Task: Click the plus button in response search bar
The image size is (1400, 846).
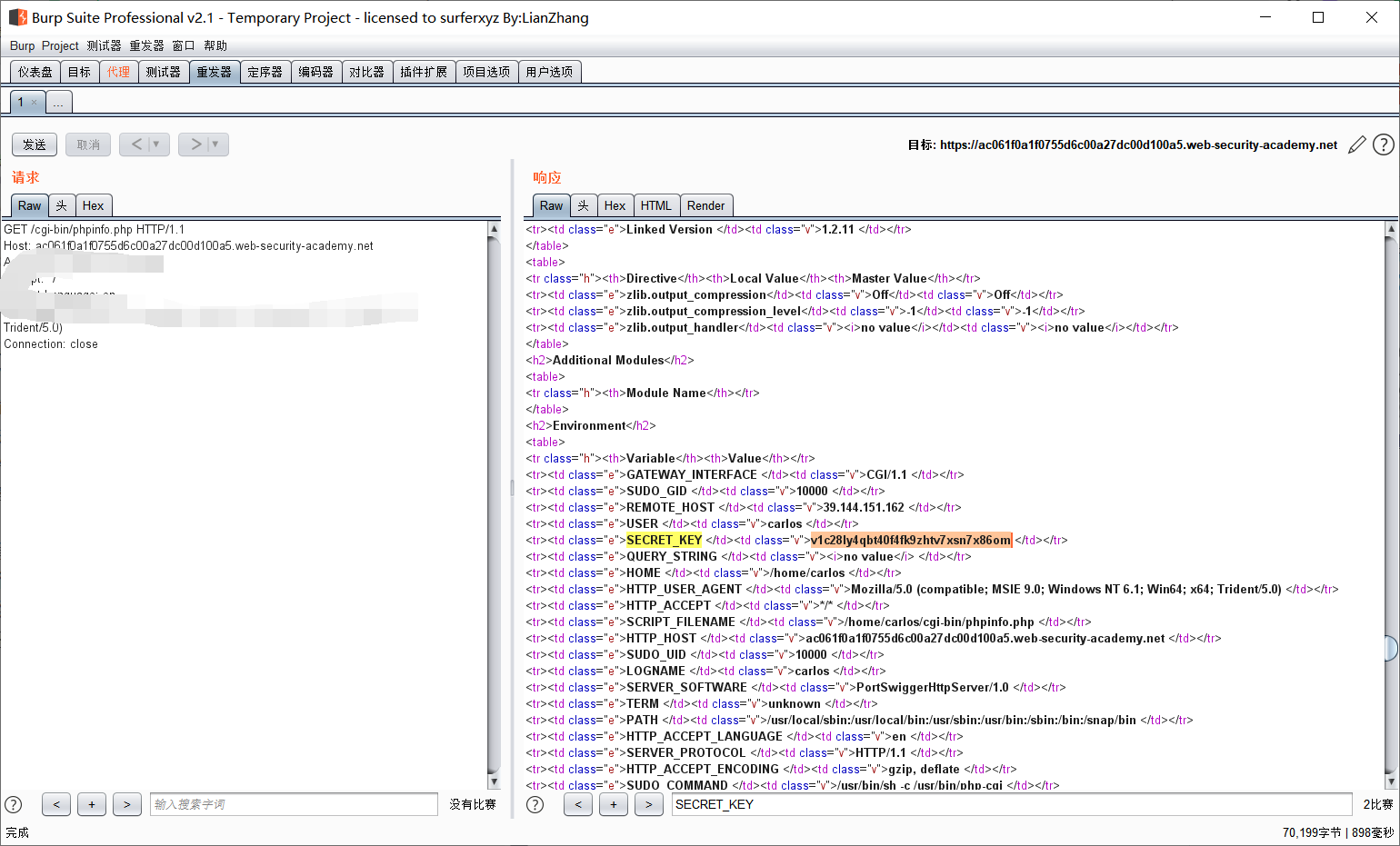Action: pos(614,804)
